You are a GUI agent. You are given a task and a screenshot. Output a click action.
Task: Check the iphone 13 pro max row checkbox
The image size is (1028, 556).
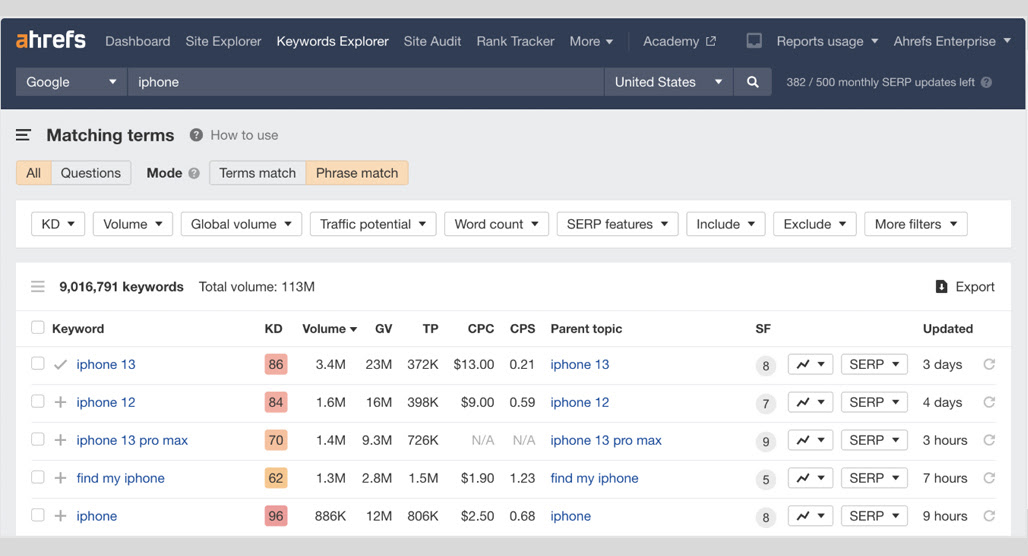click(37, 439)
